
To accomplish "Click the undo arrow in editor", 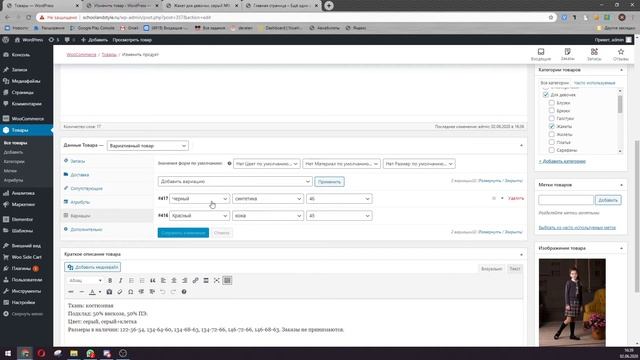I will tap(162, 292).
